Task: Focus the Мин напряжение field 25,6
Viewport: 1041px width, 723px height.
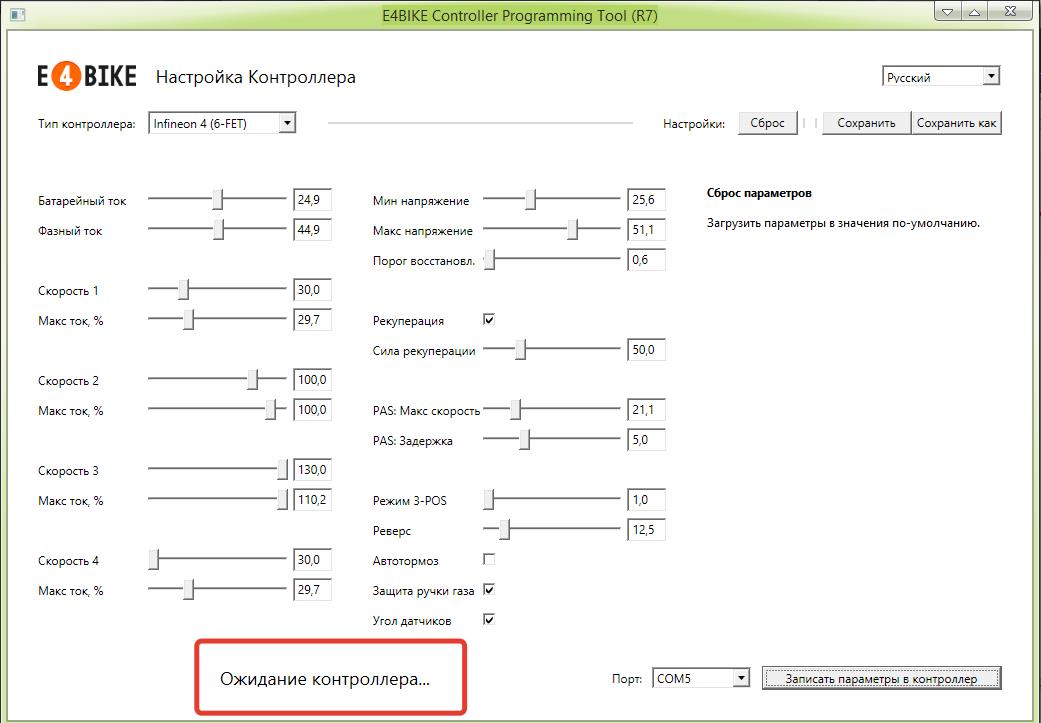Action: [646, 199]
